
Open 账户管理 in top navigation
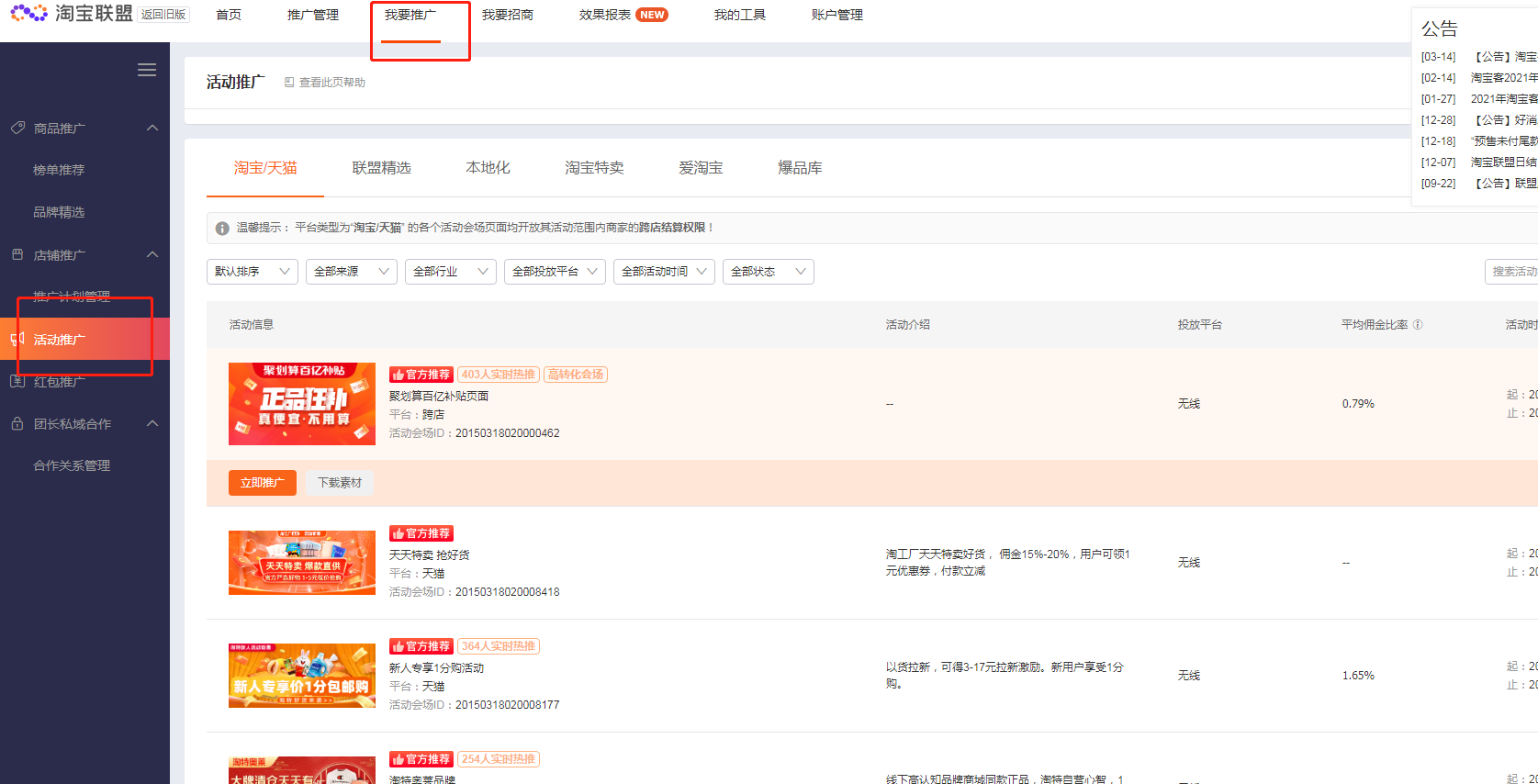click(837, 15)
